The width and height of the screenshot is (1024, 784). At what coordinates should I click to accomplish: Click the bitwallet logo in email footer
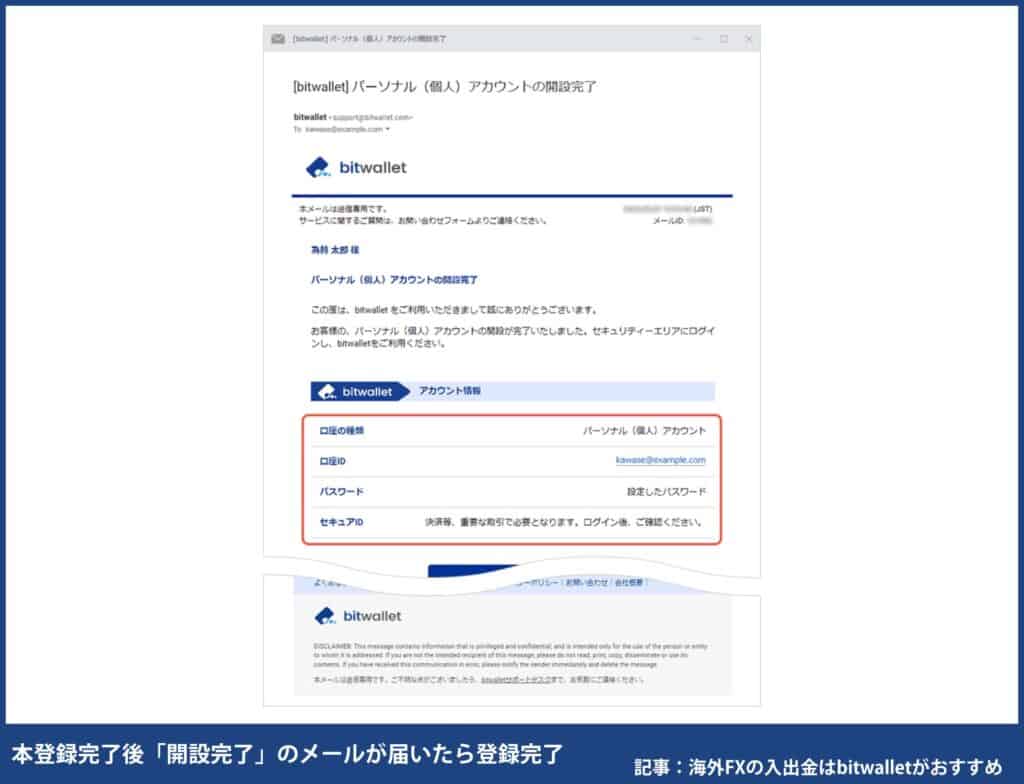[x=358, y=616]
